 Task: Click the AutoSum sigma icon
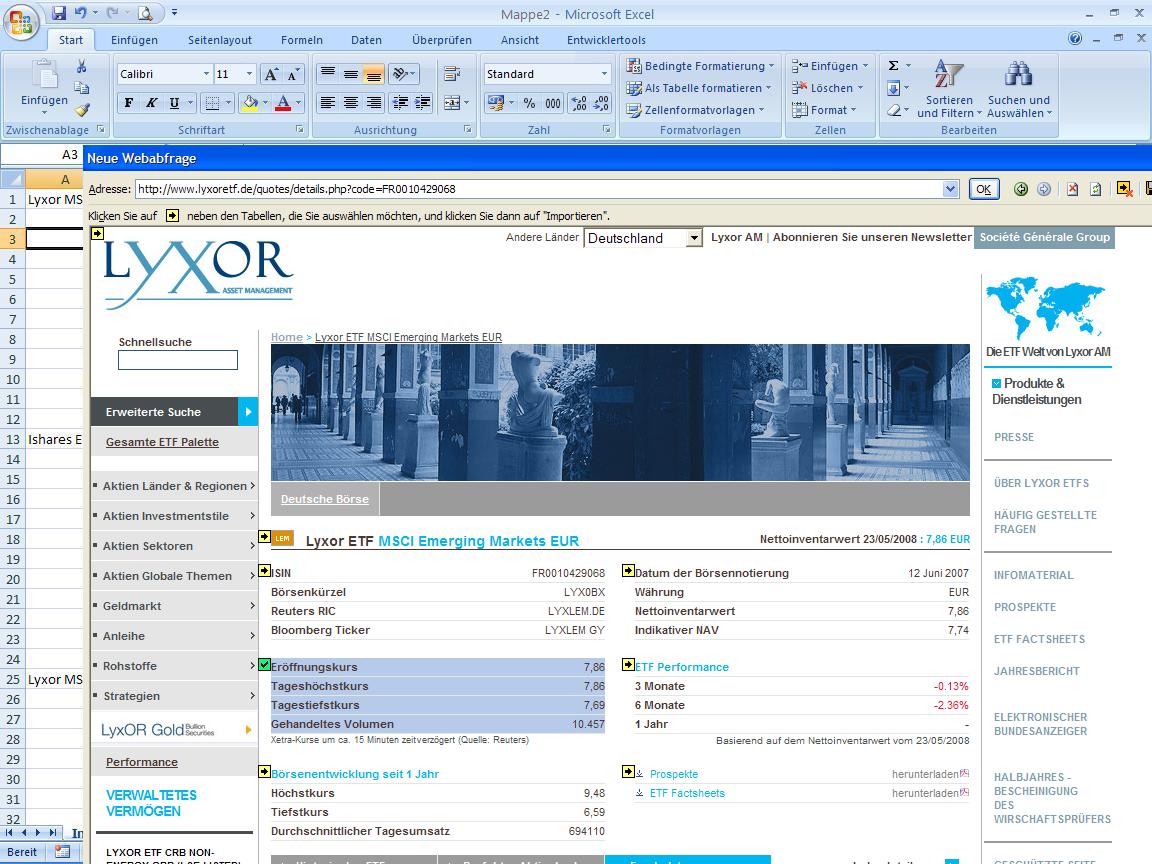pyautogui.click(x=893, y=65)
